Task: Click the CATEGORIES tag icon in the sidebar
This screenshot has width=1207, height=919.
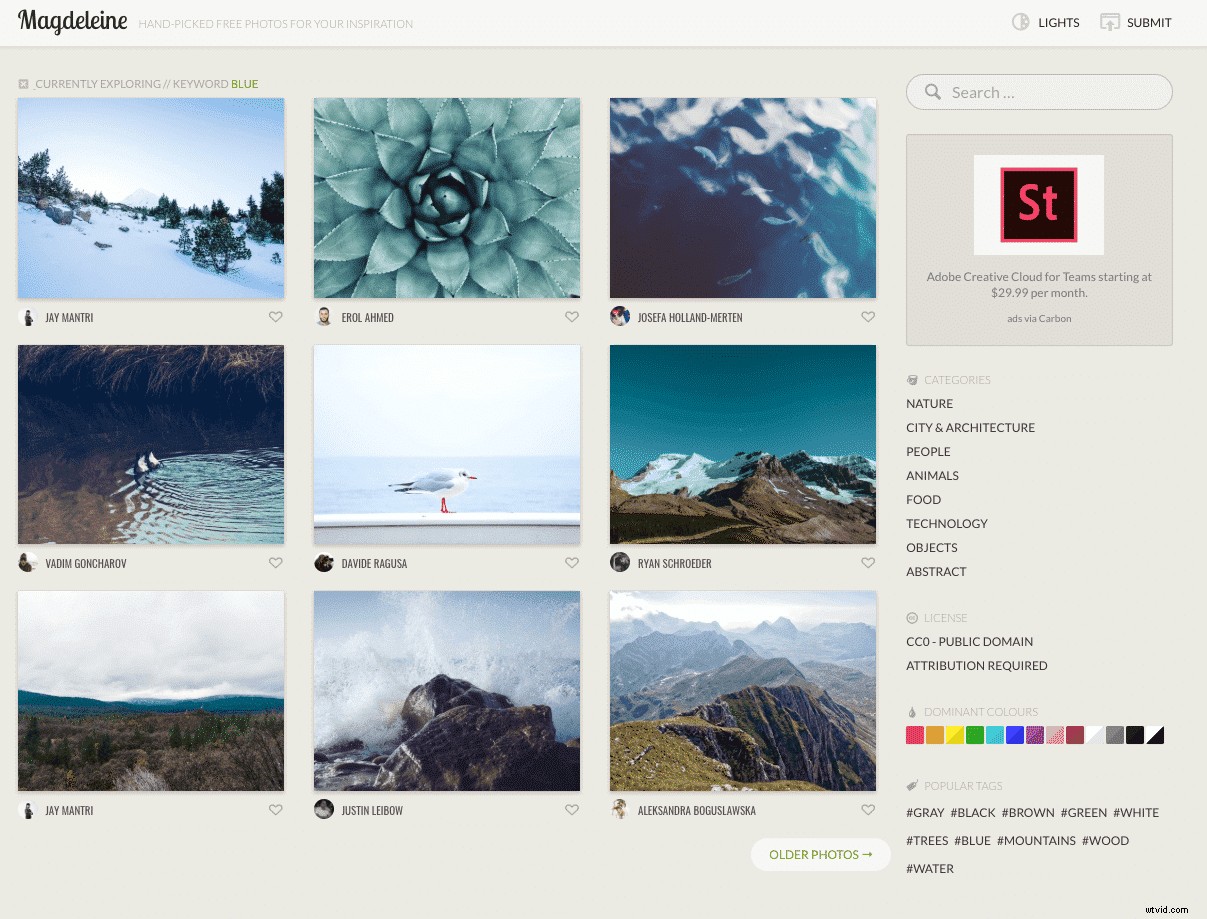Action: point(911,380)
